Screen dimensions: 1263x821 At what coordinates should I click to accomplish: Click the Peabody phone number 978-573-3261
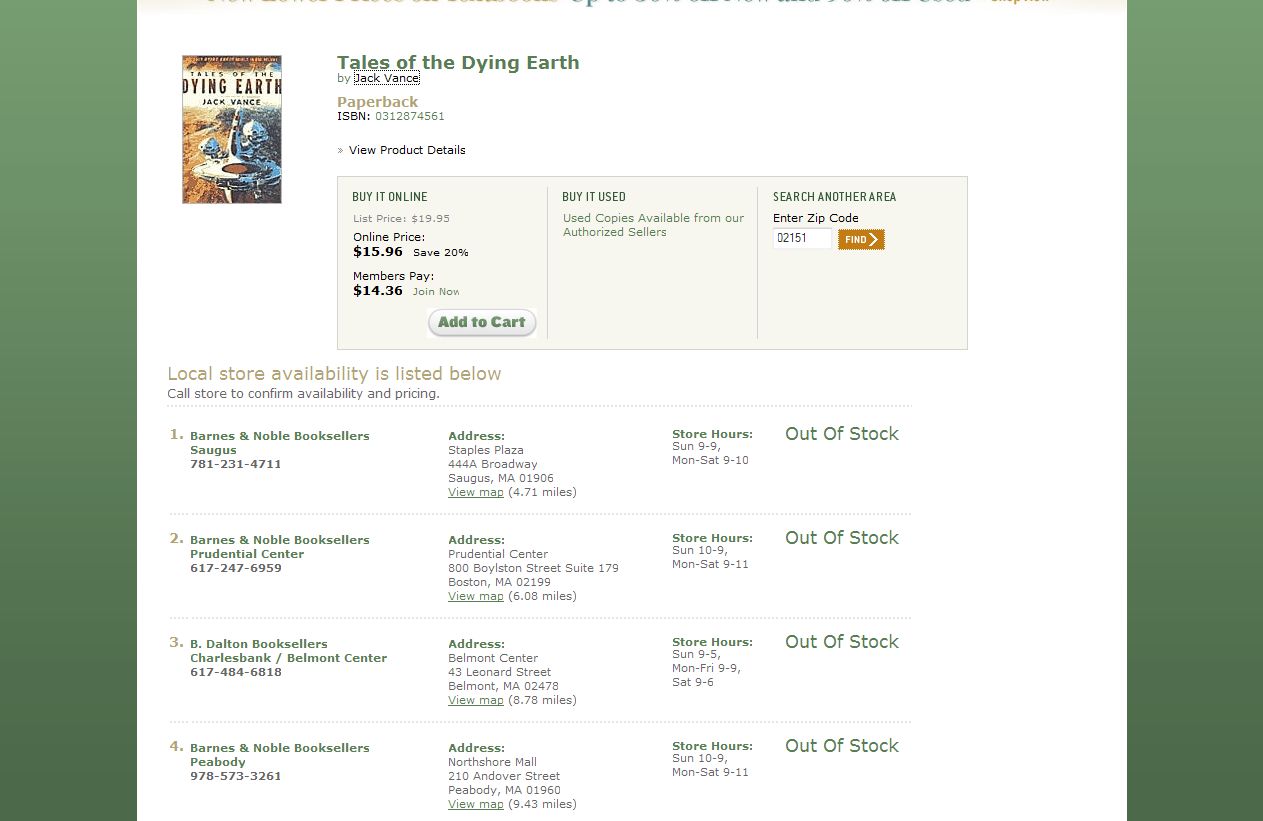click(236, 776)
